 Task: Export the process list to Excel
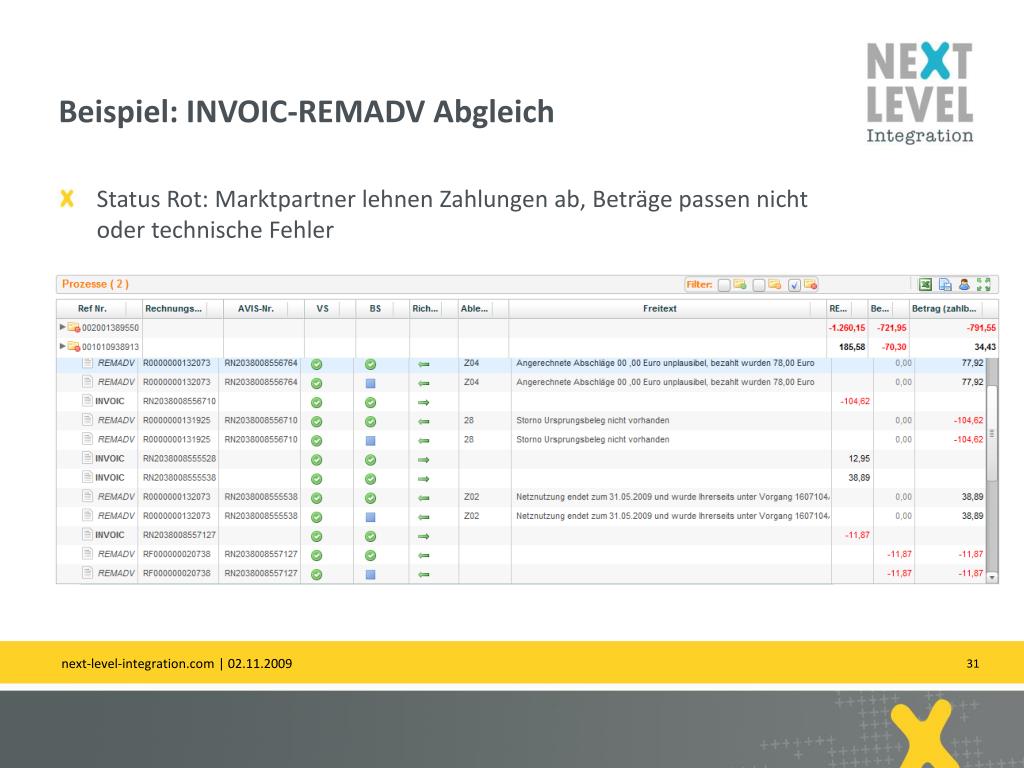click(925, 284)
